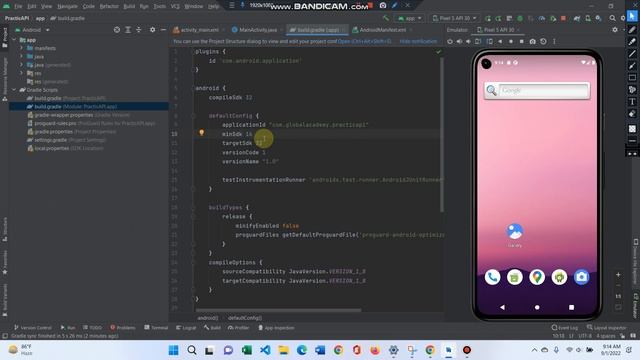This screenshot has height=360, width=640.
Task: Click the Hide notification link
Action: tap(418, 41)
